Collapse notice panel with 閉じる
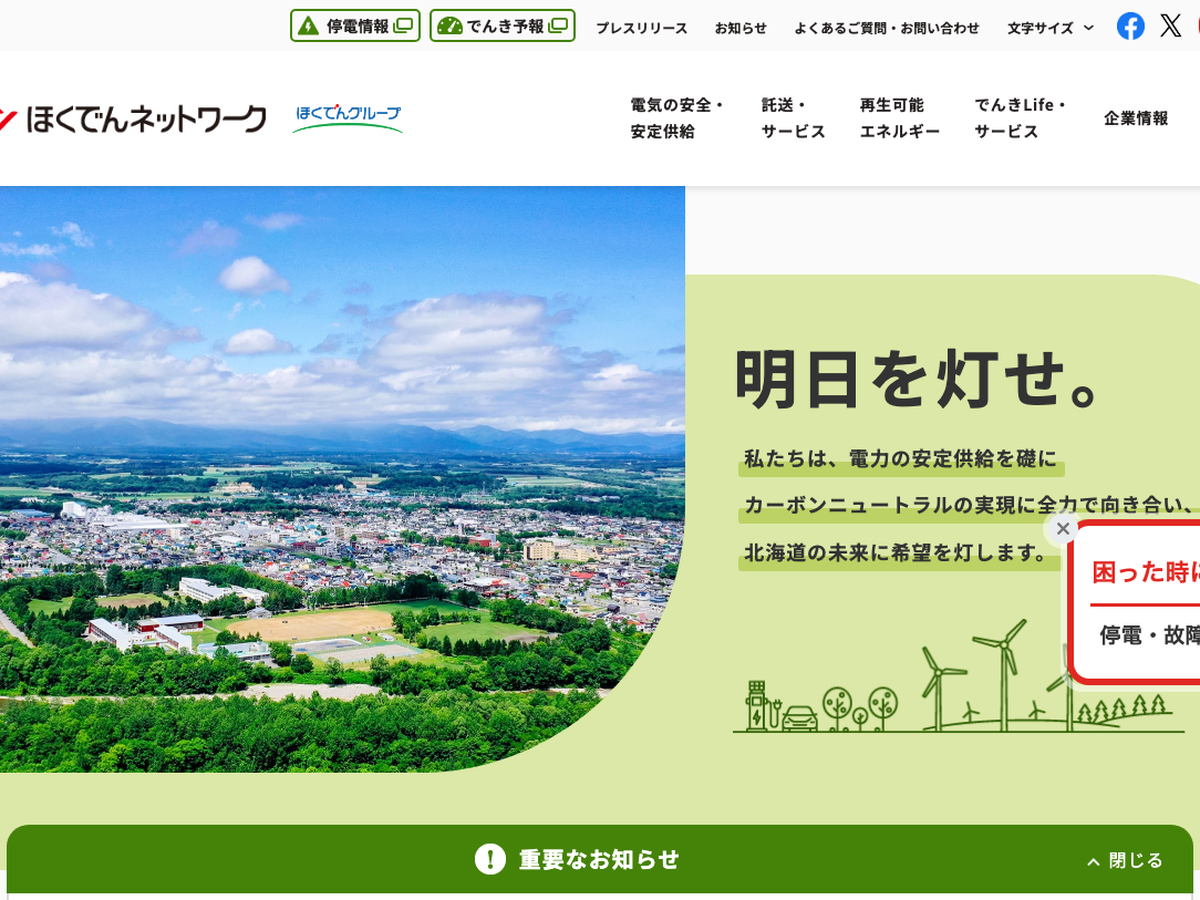 [x=1125, y=860]
